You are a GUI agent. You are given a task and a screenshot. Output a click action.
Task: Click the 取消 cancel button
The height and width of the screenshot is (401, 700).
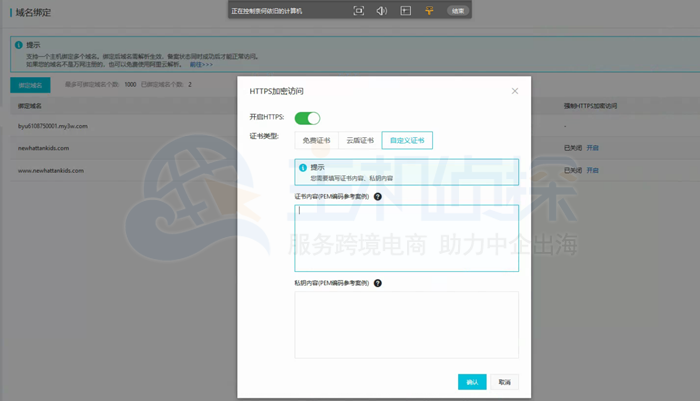click(504, 382)
